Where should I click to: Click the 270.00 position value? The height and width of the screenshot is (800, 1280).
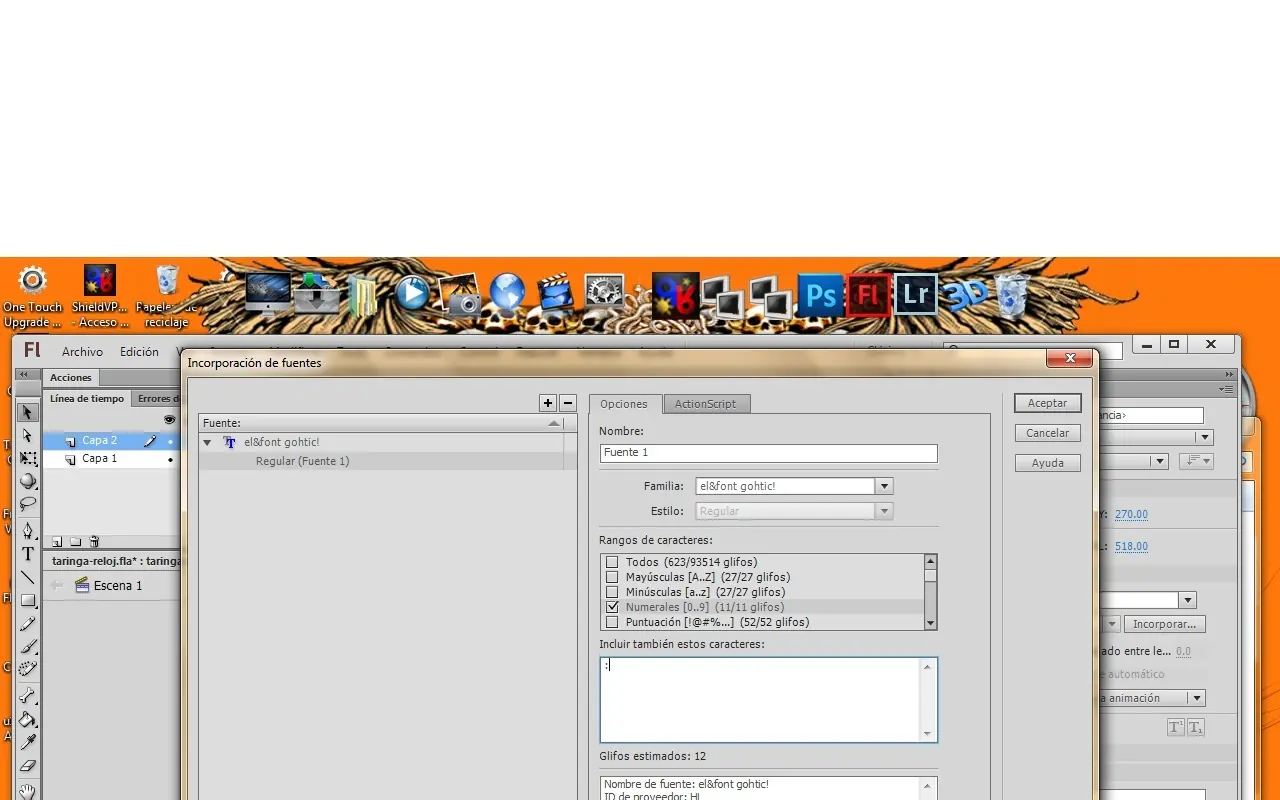click(1131, 514)
